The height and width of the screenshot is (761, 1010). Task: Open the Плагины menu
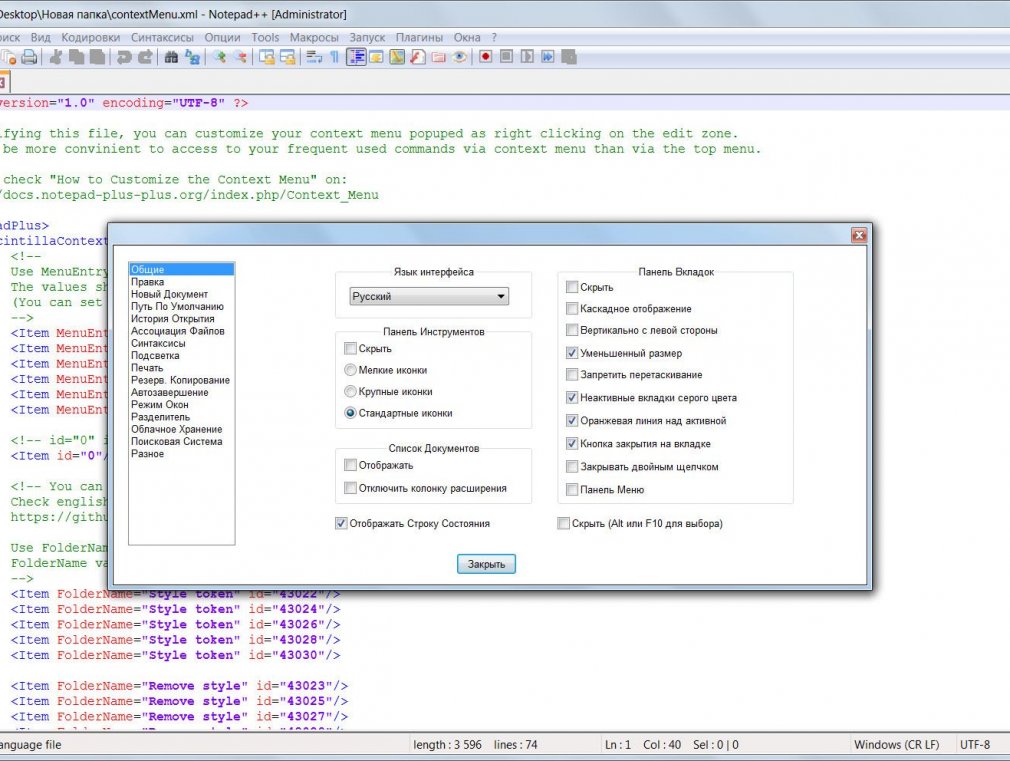click(419, 37)
